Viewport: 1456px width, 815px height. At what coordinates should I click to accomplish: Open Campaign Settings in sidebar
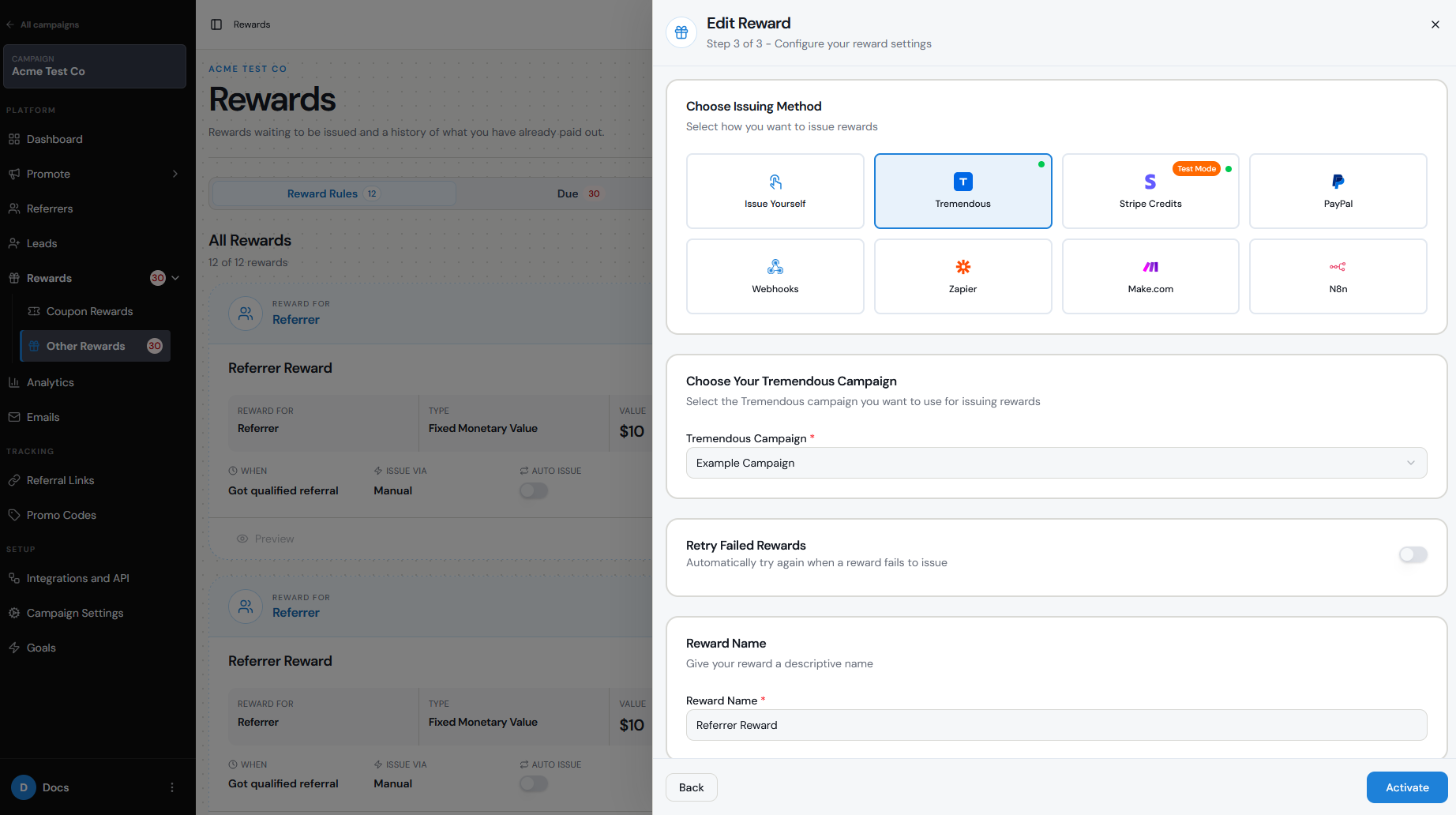94,613
